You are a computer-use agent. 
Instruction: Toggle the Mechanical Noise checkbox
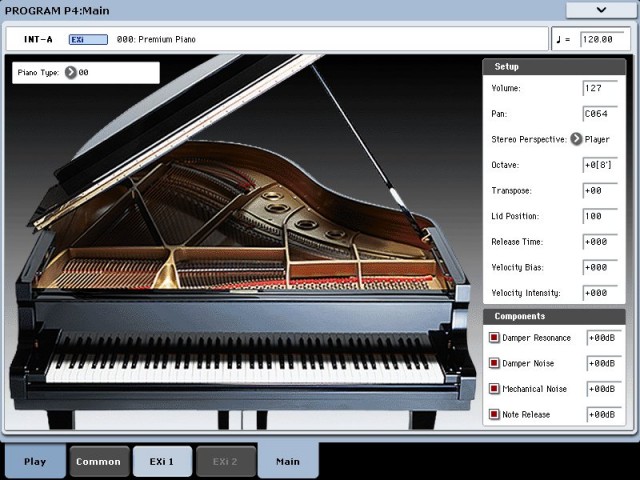[494, 389]
